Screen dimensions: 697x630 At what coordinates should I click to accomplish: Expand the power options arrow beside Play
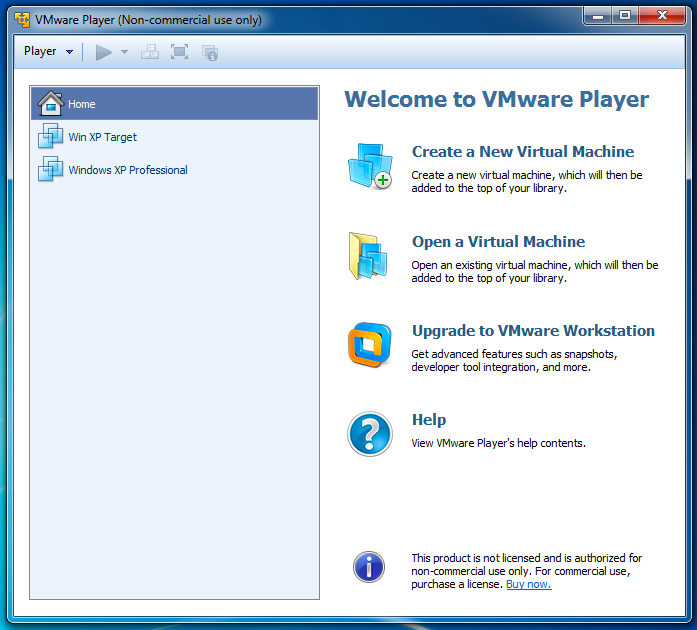(x=125, y=52)
